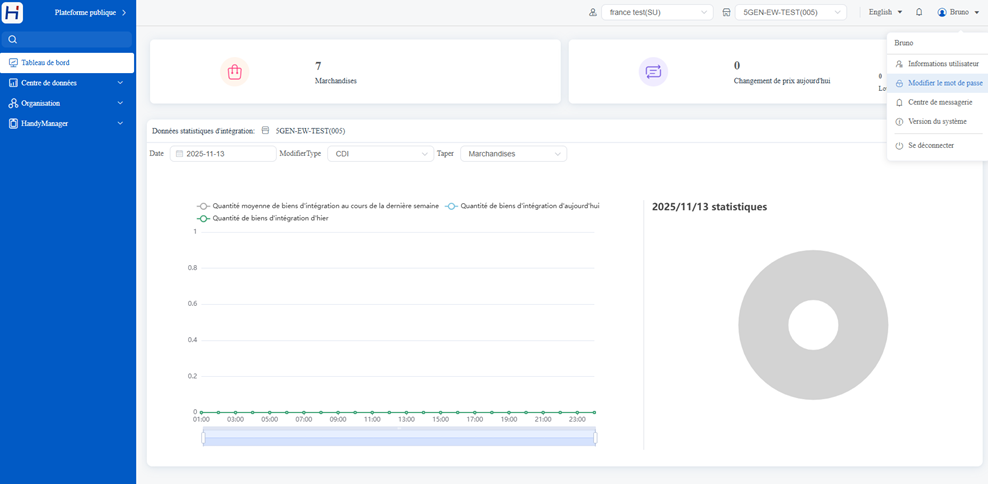Expand the Centre de données menu chevron
The height and width of the screenshot is (484, 988).
[x=120, y=83]
